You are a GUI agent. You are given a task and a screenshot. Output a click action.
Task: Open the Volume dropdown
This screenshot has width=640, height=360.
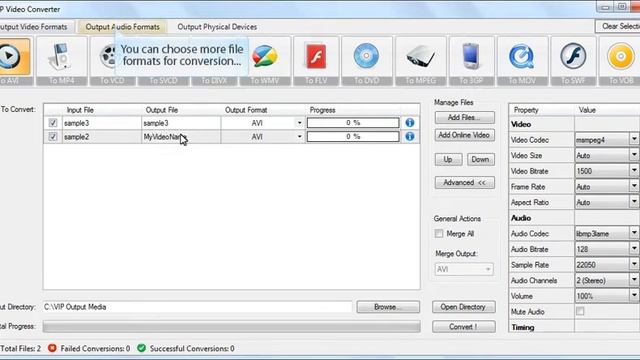point(634,296)
